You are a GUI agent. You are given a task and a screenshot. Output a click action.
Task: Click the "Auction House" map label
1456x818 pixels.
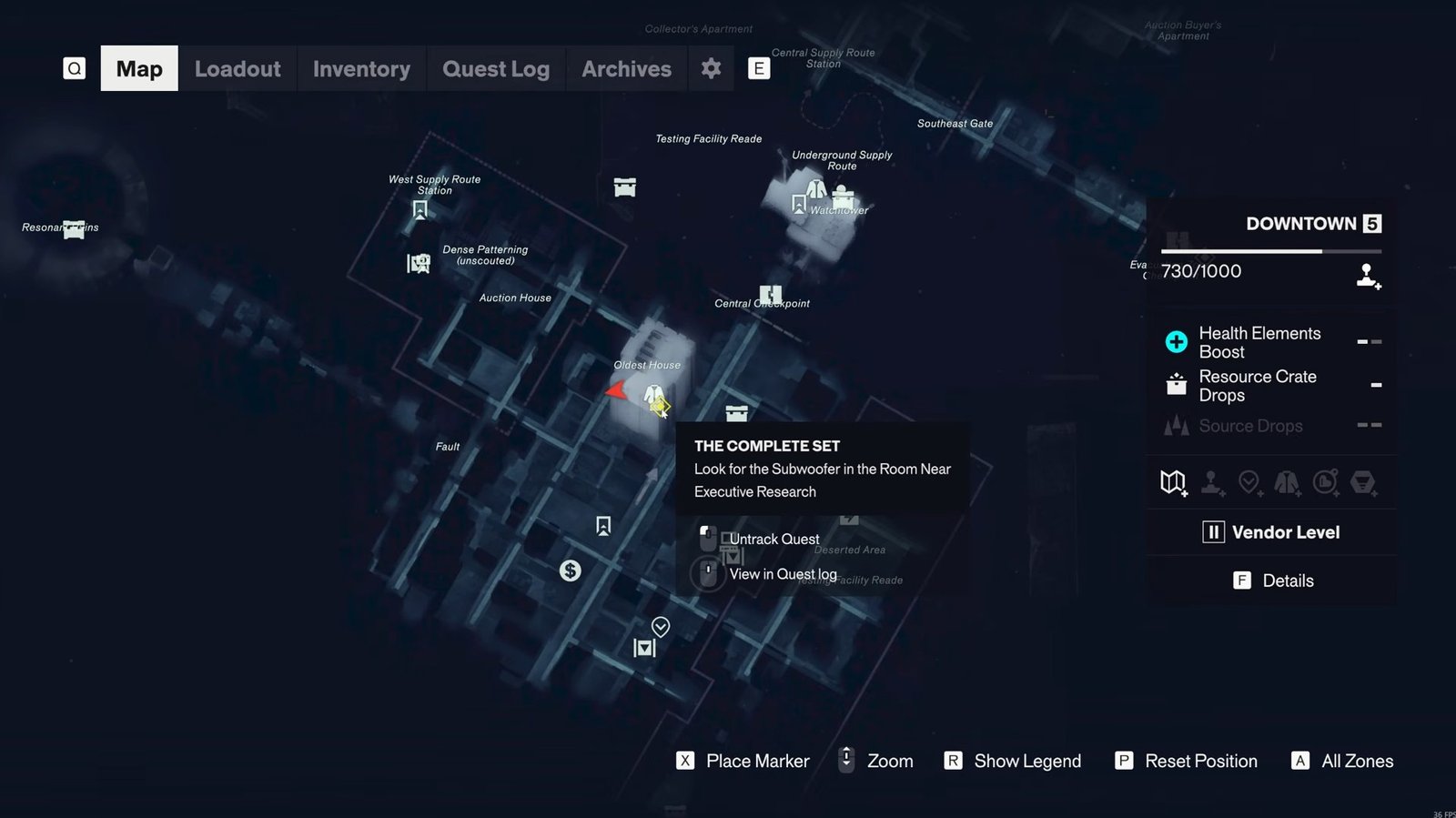coord(515,298)
